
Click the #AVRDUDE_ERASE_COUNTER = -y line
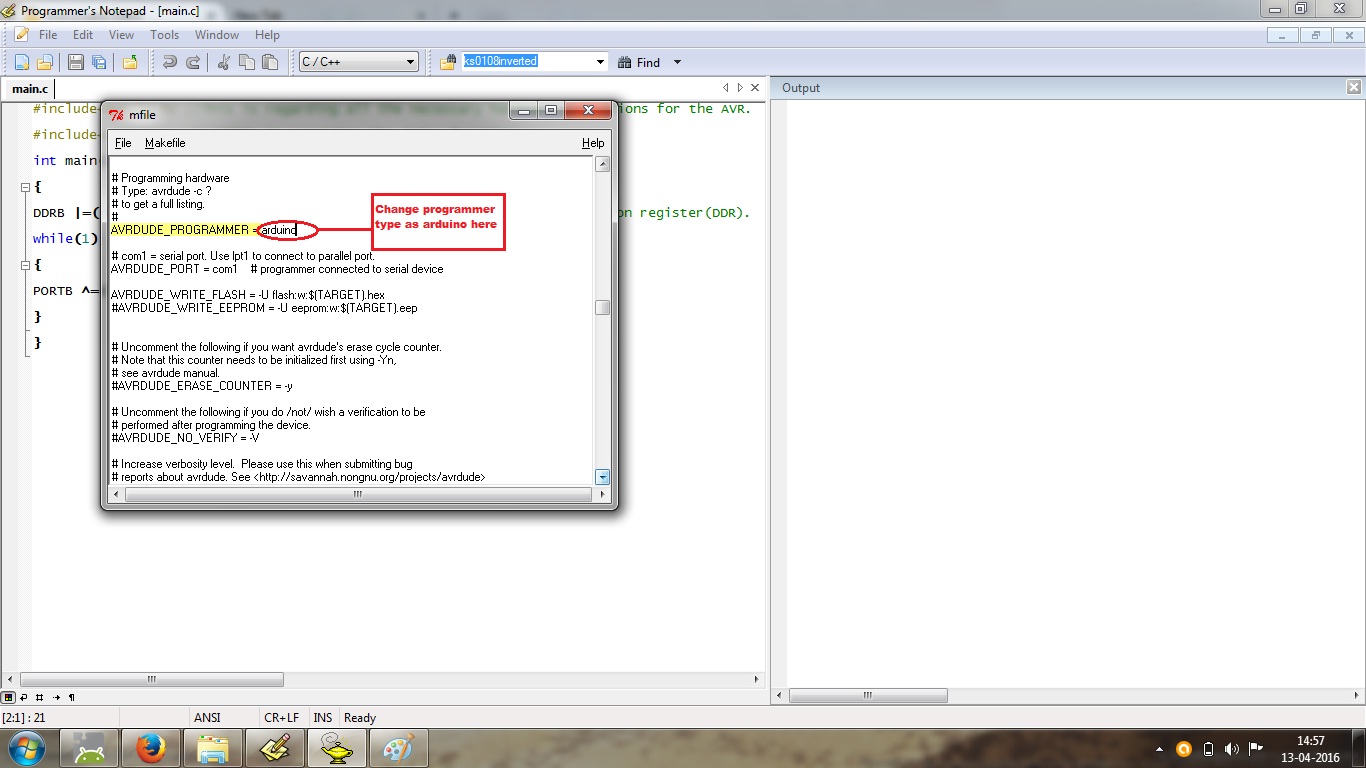[x=202, y=386]
